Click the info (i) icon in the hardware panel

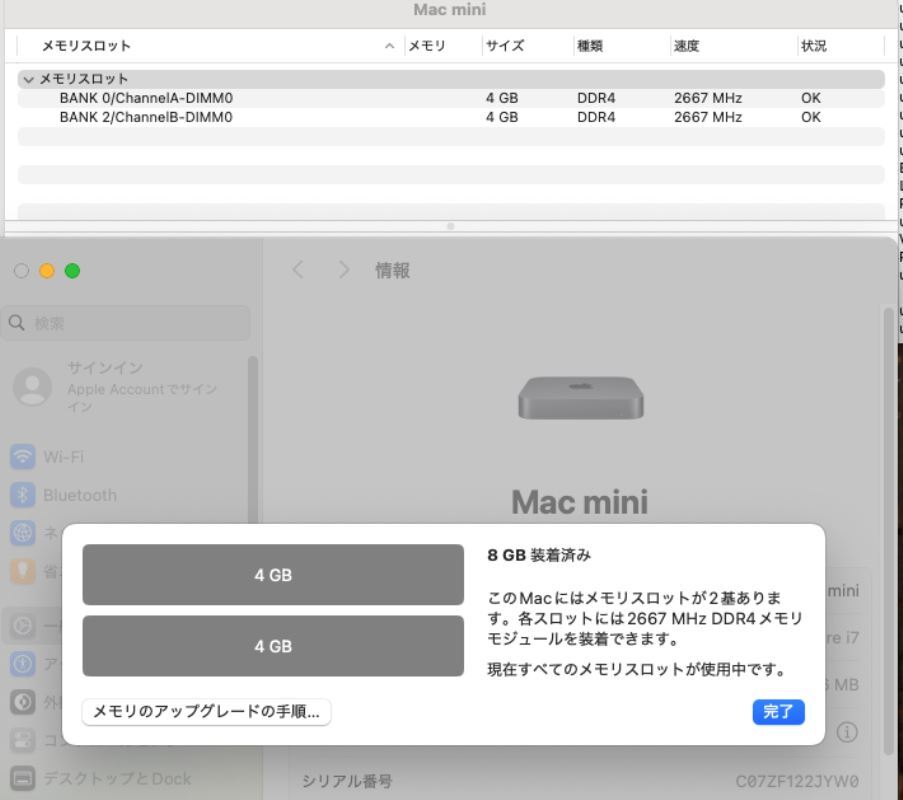click(847, 733)
